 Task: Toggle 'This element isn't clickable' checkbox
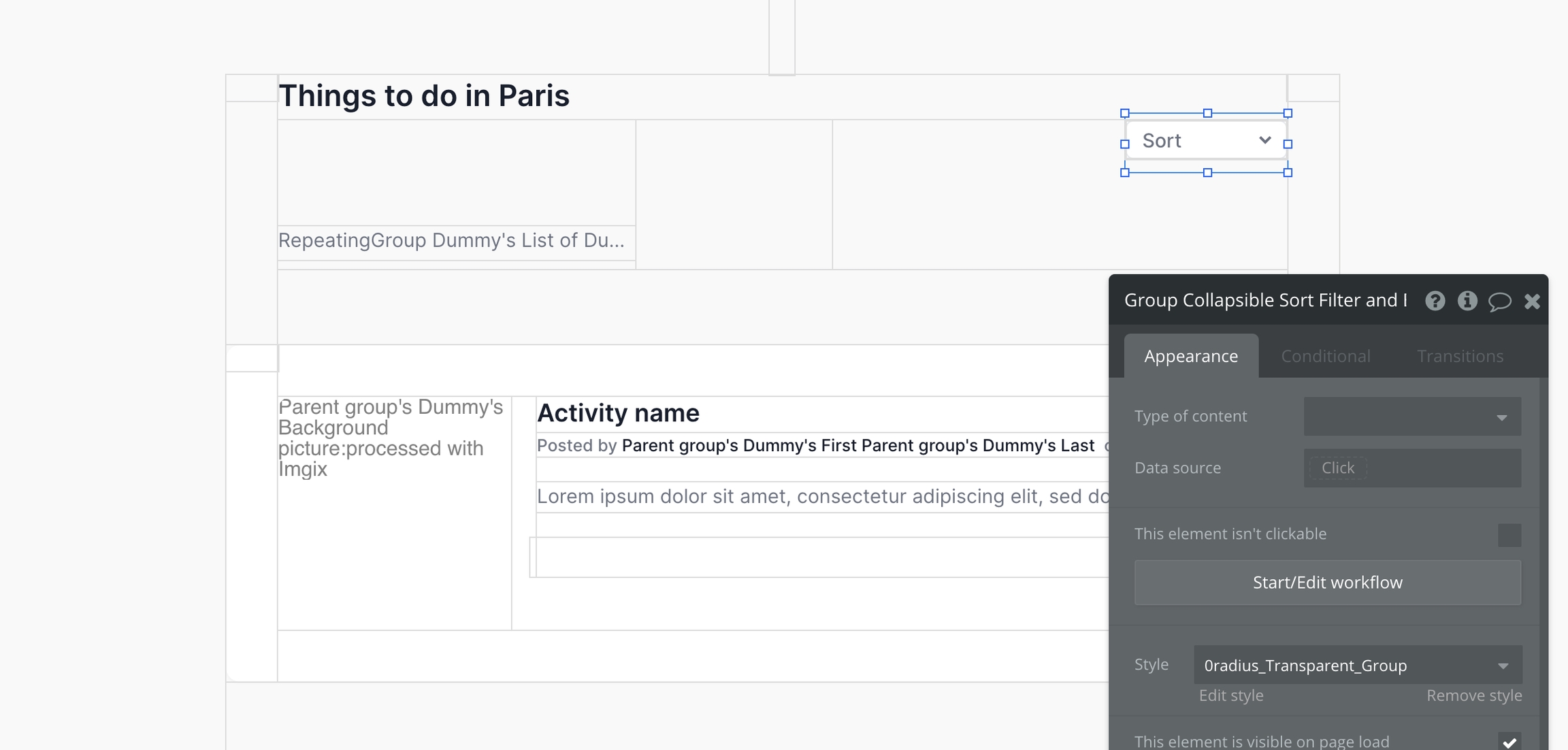(1509, 535)
